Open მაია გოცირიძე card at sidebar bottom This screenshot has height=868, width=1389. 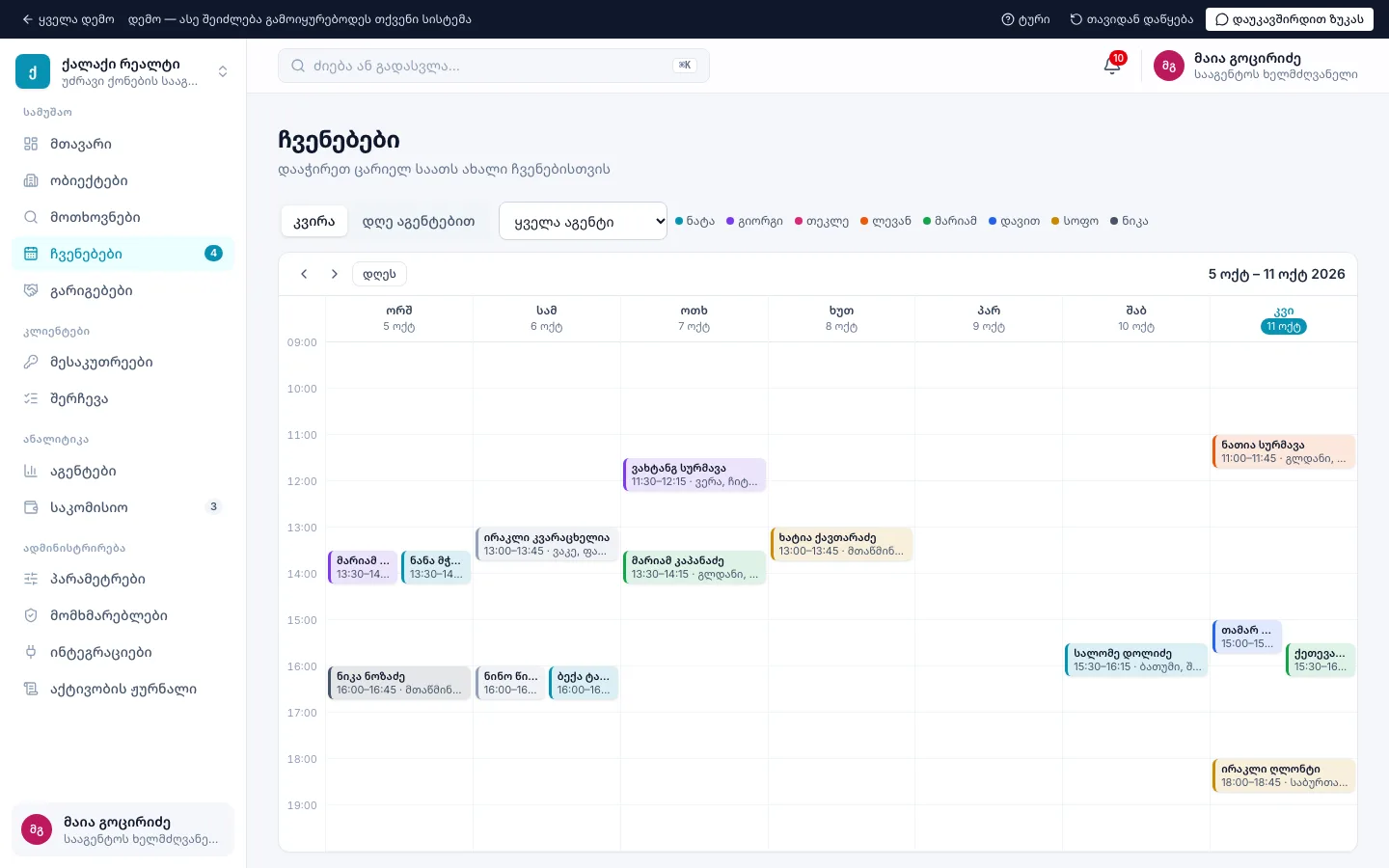123,829
